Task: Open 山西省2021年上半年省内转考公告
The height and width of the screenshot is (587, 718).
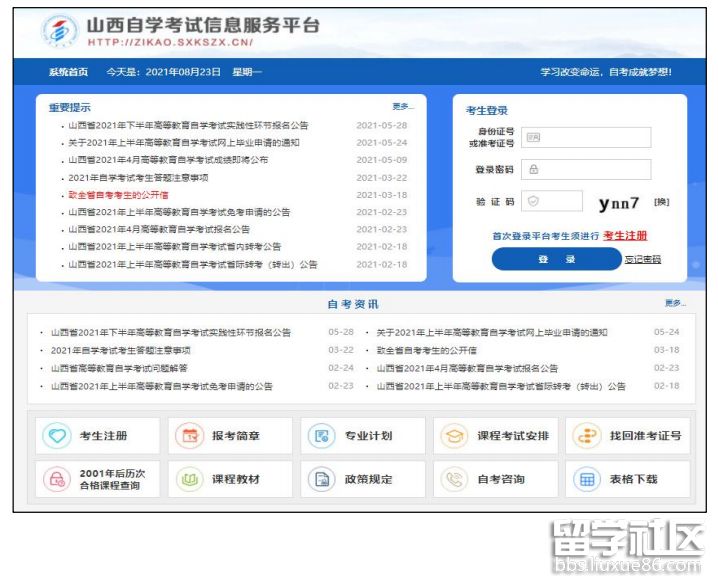Action: 174,247
